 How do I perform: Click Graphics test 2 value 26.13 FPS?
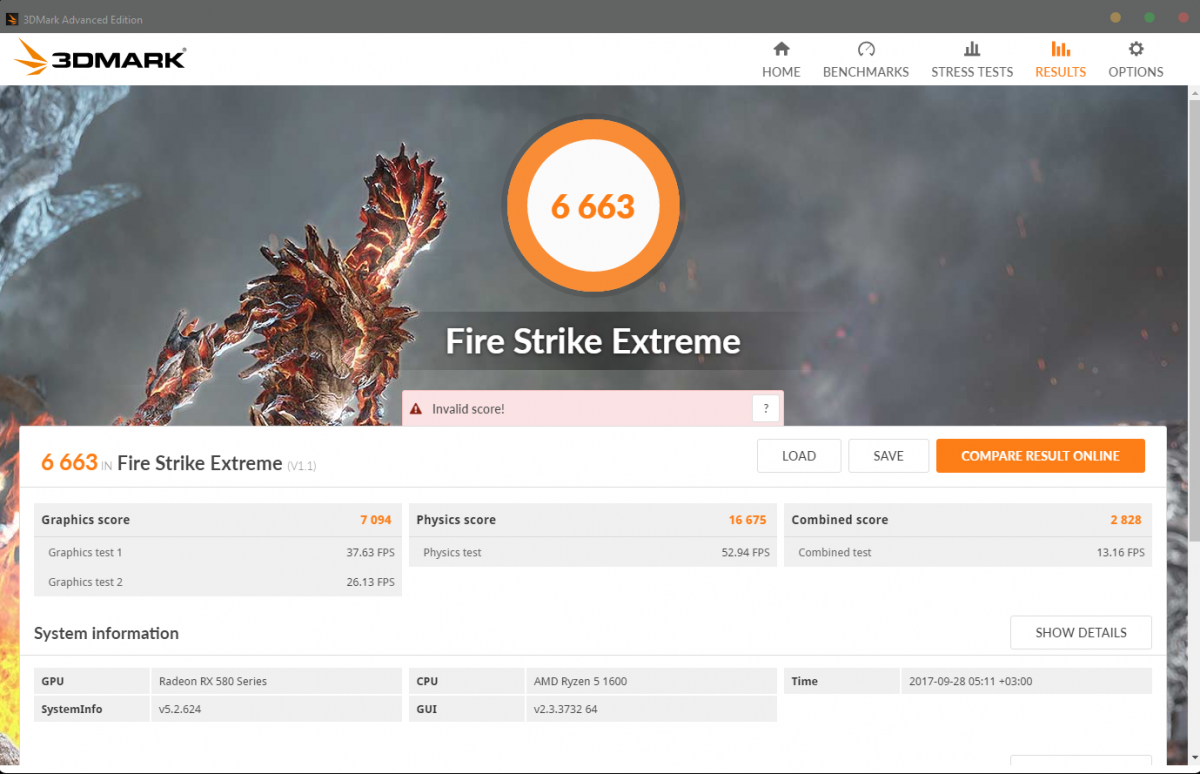(x=371, y=582)
